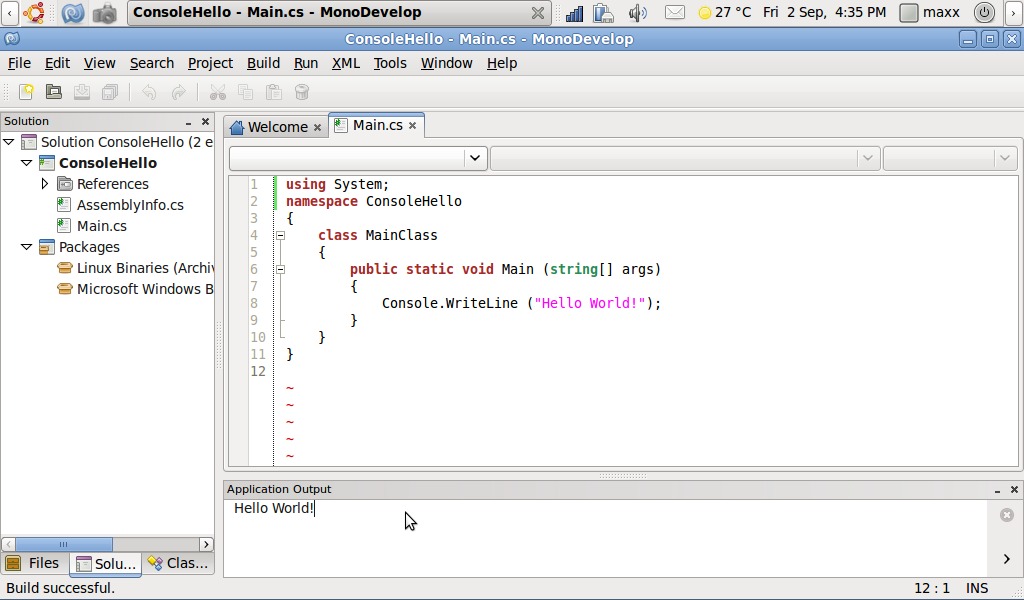Click the Ubuntu logo launcher icon
This screenshot has width=1024, height=600.
(x=34, y=12)
